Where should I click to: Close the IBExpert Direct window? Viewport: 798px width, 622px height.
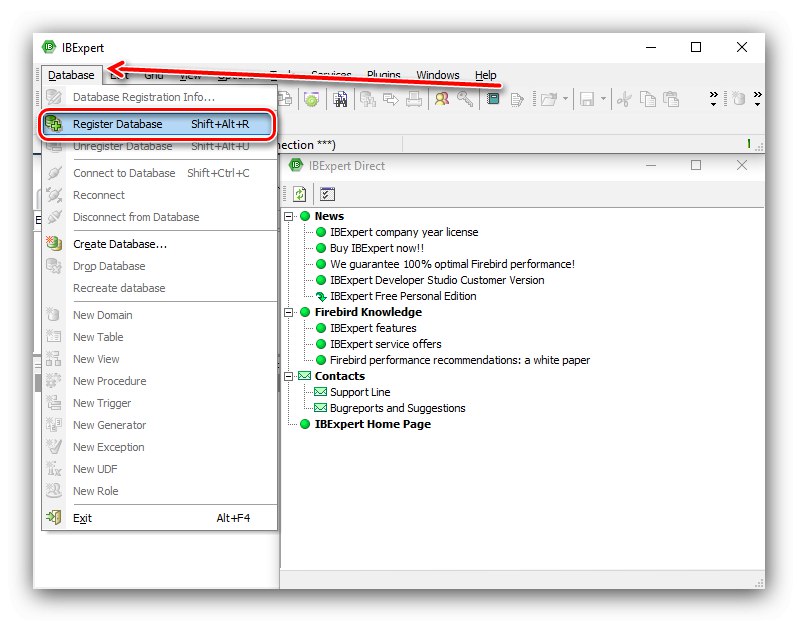click(x=742, y=165)
